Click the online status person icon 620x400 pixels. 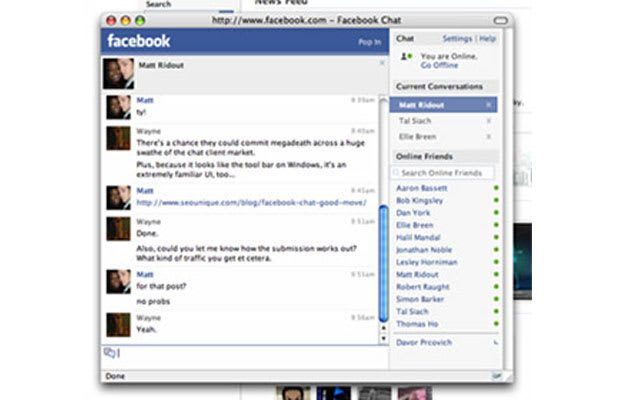(x=406, y=57)
